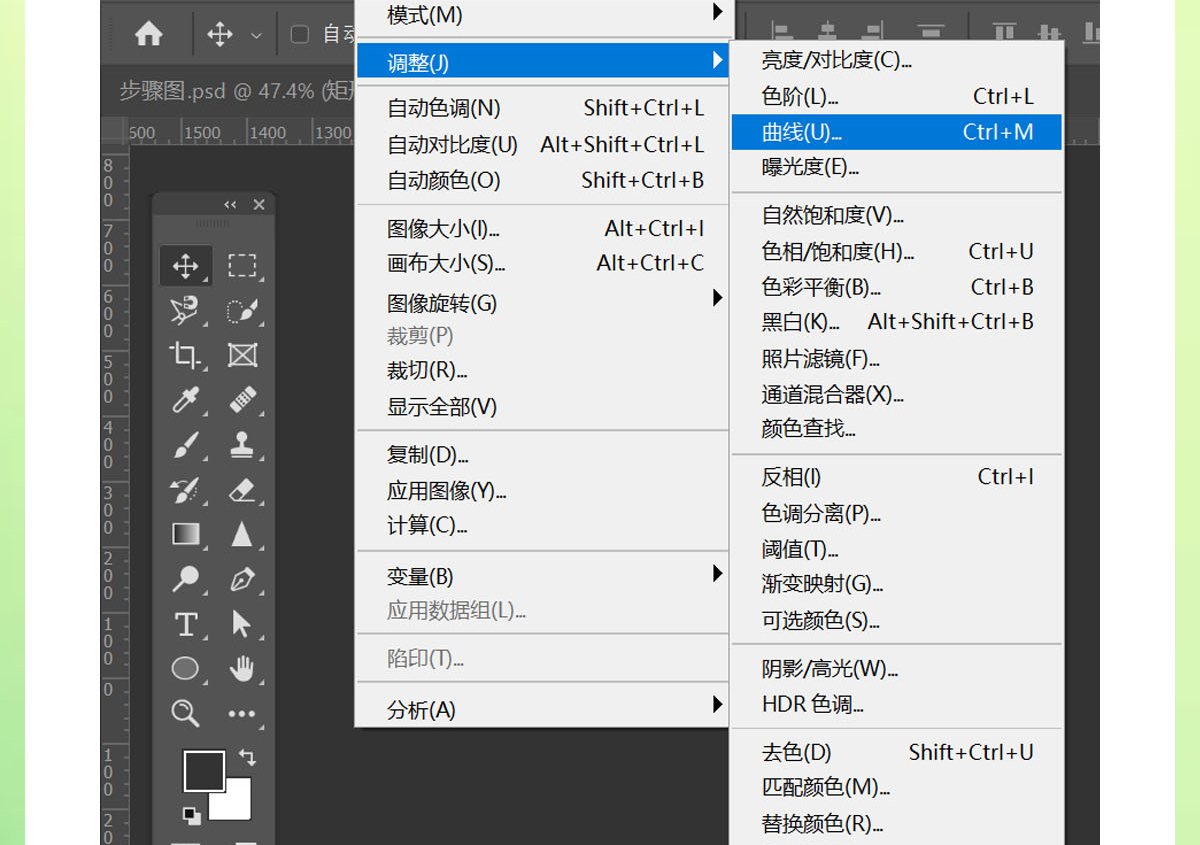Activate the Horizontal Type tool
Viewport: 1200px width, 845px height.
[185, 624]
